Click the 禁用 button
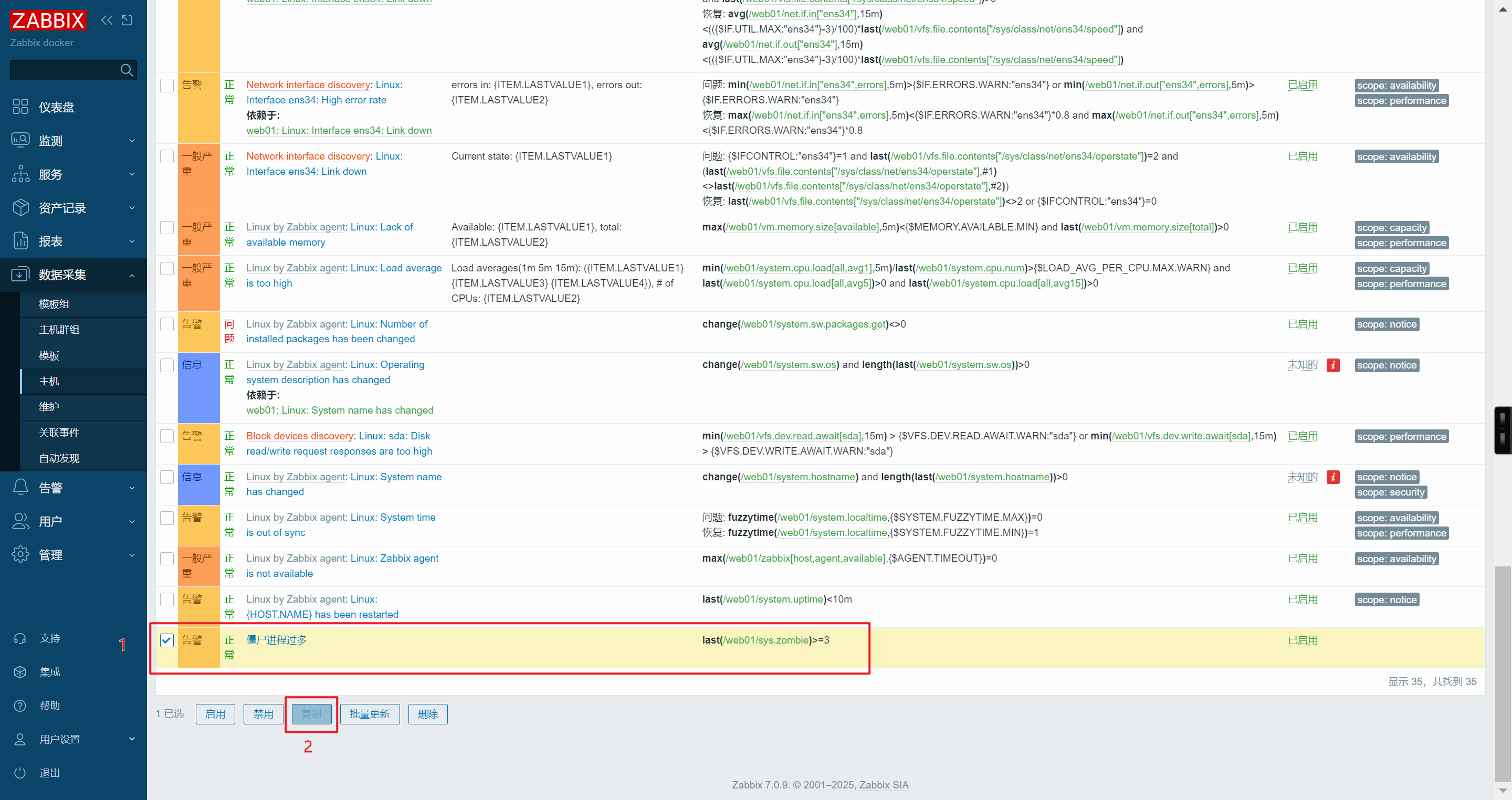This screenshot has width=1512, height=800. [x=264, y=714]
